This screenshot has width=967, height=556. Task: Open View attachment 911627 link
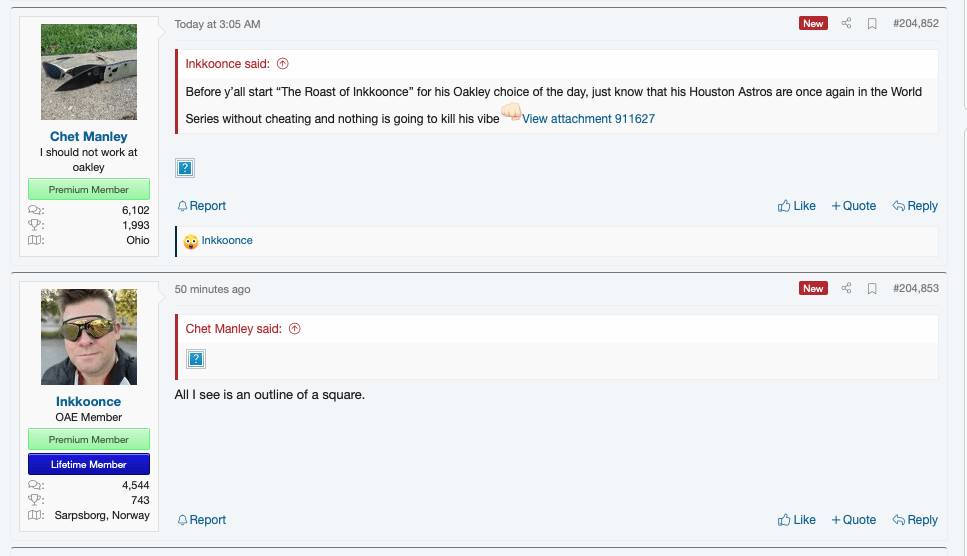pyautogui.click(x=588, y=119)
